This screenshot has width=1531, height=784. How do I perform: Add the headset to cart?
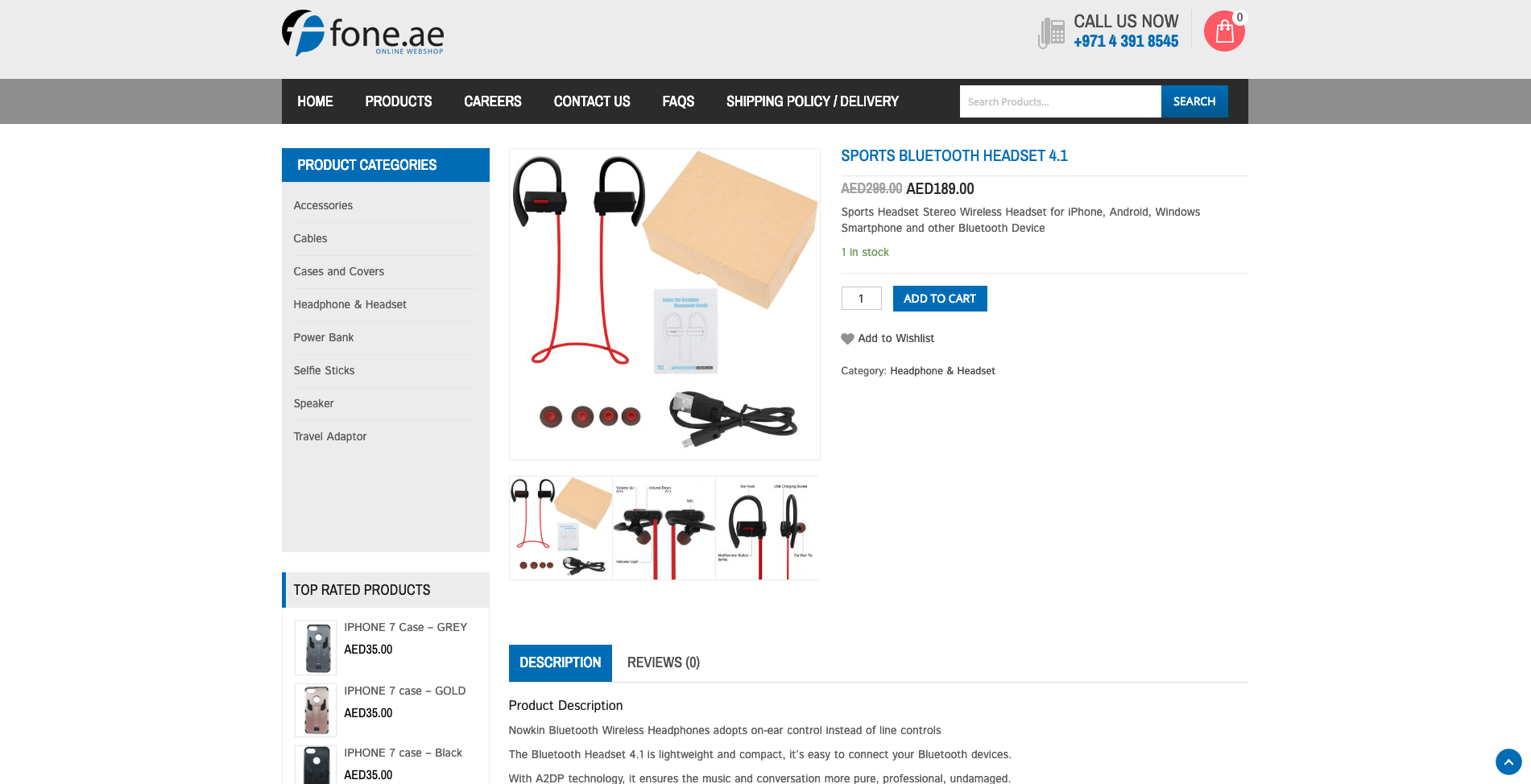pyautogui.click(x=940, y=299)
